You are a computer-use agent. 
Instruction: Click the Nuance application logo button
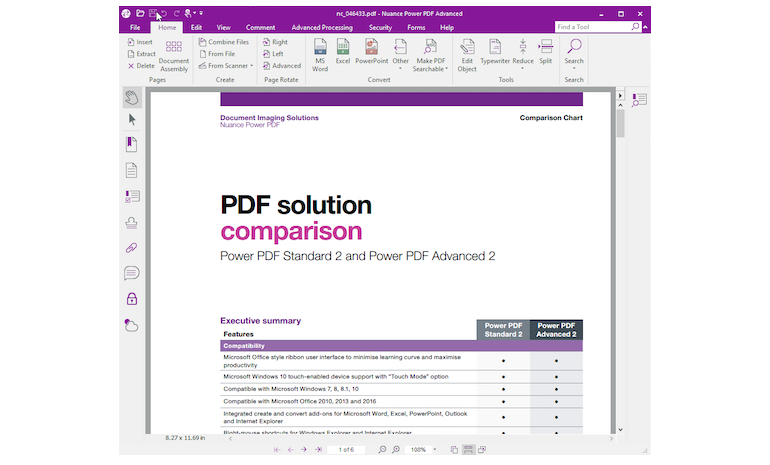[x=126, y=13]
